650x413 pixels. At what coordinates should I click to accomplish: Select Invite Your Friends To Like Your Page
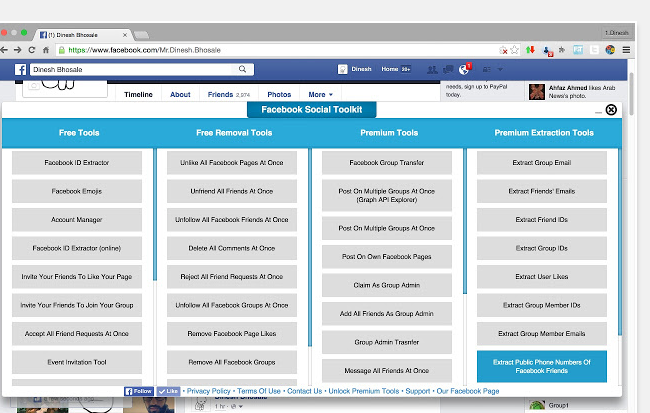(77, 277)
